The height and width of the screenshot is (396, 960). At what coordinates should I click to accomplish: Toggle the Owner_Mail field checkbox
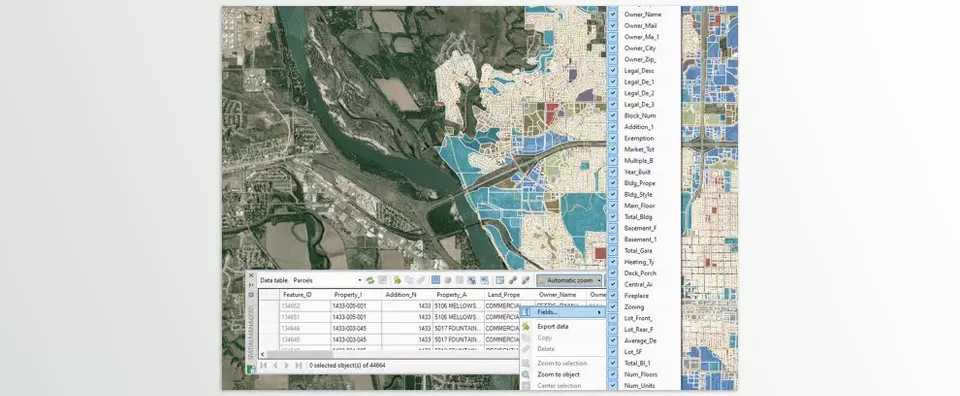click(x=613, y=25)
